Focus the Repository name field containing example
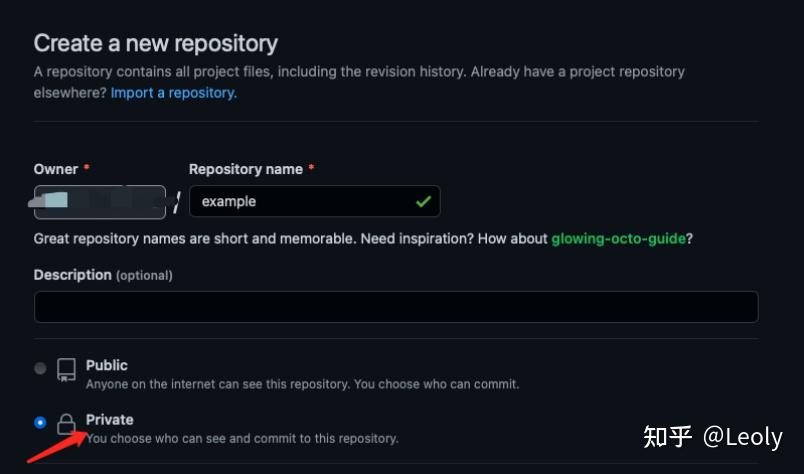Viewport: 804px width, 474px height. pos(300,201)
